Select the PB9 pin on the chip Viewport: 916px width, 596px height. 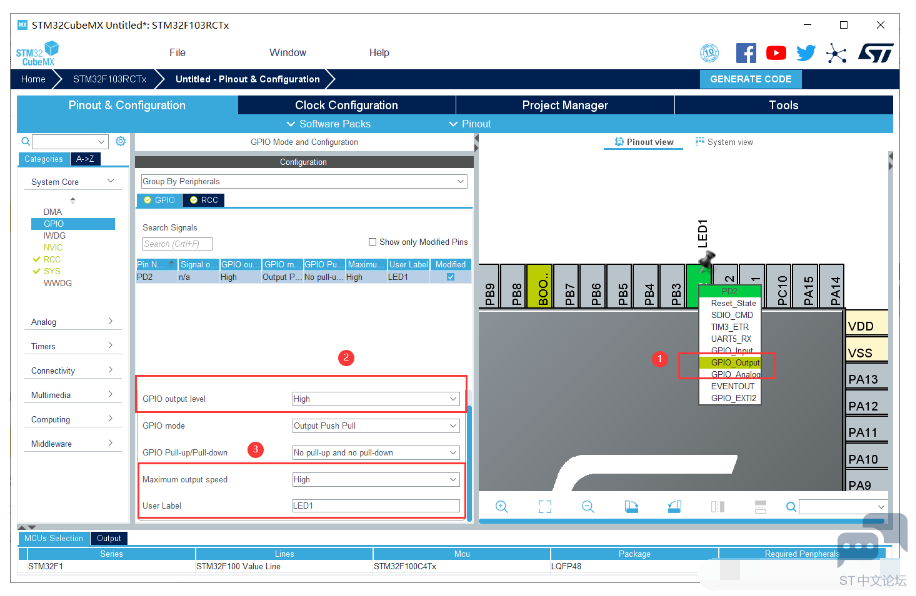(490, 286)
